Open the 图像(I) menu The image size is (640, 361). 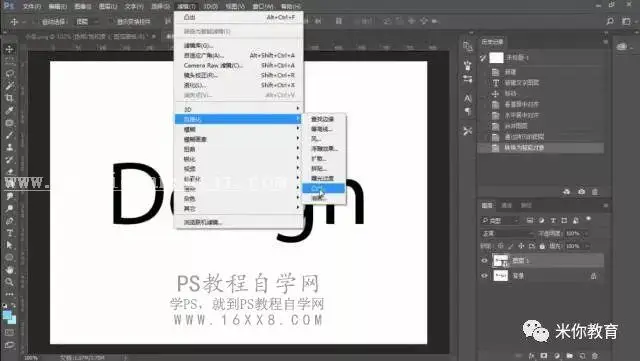[x=83, y=6]
